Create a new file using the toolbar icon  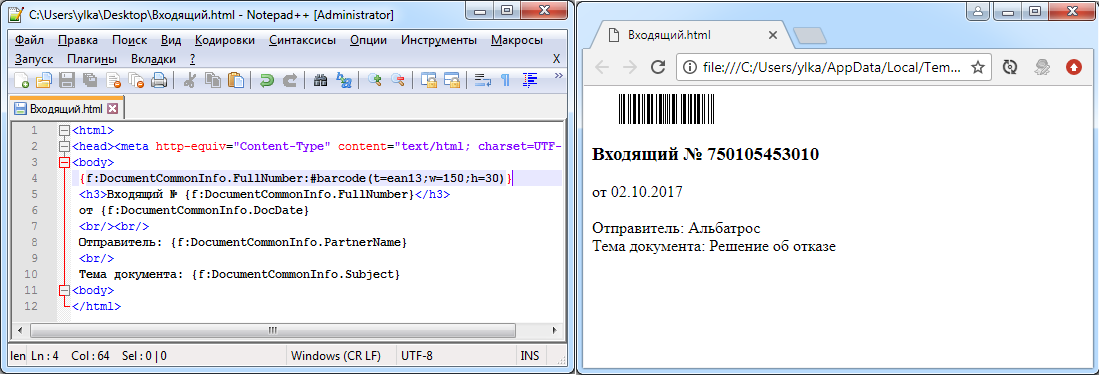[22, 81]
